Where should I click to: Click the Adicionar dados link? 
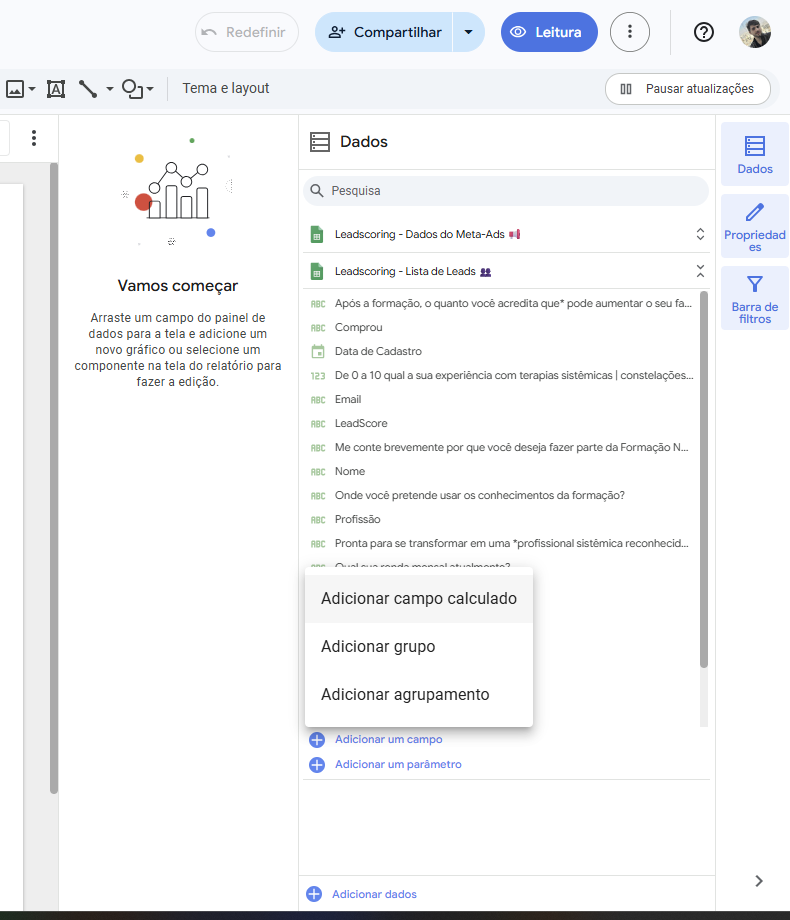click(x=373, y=894)
